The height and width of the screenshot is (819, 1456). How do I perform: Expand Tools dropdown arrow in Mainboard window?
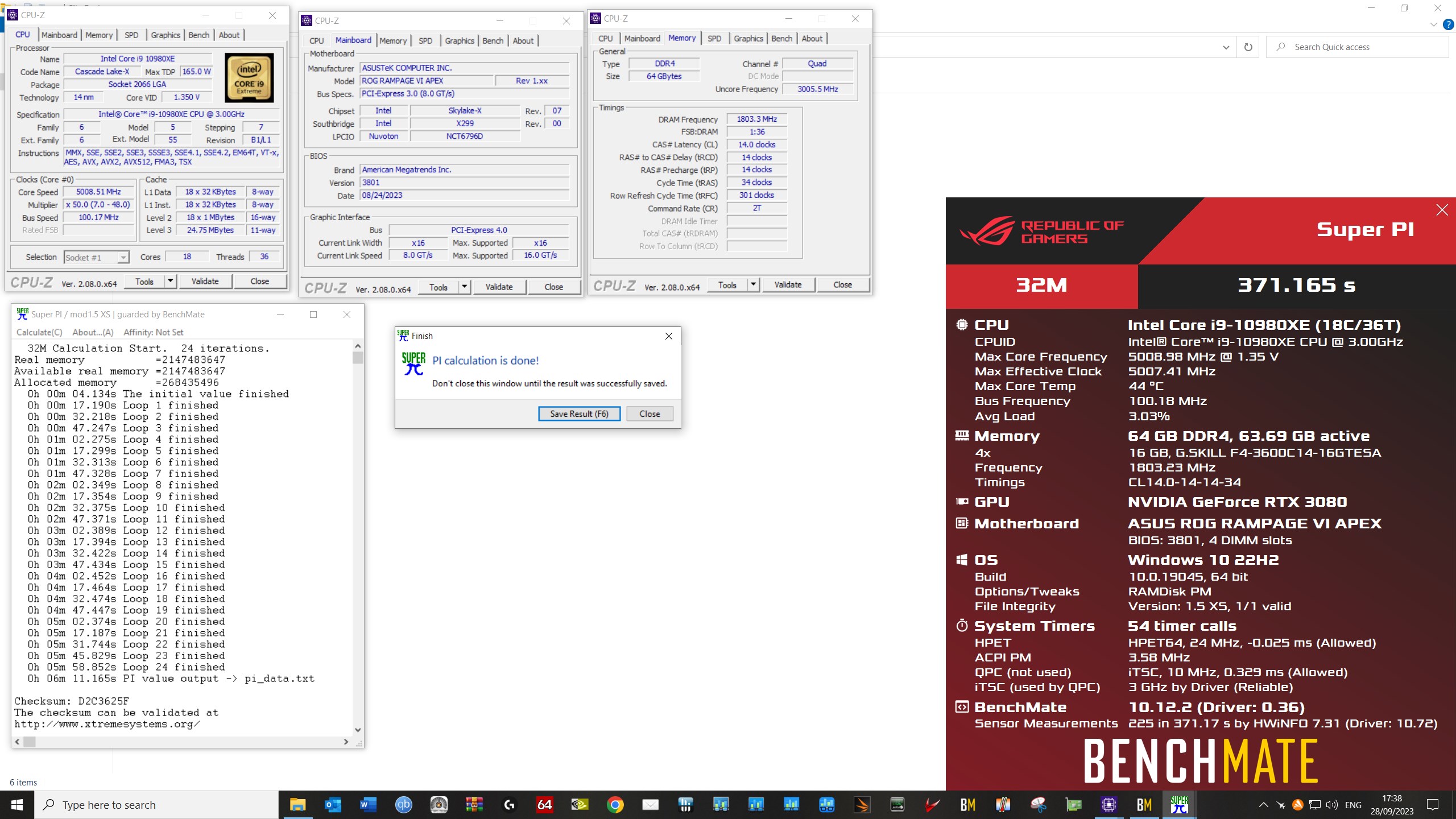[464, 287]
